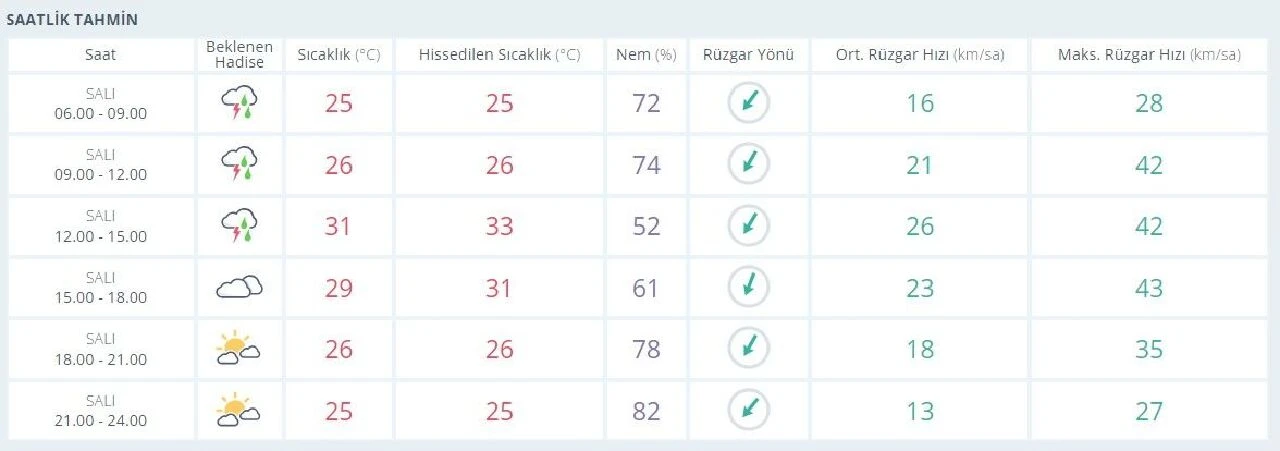This screenshot has height=451, width=1280.
Task: Click wind direction arrow for 15.00 - 18.00
Action: [748, 288]
